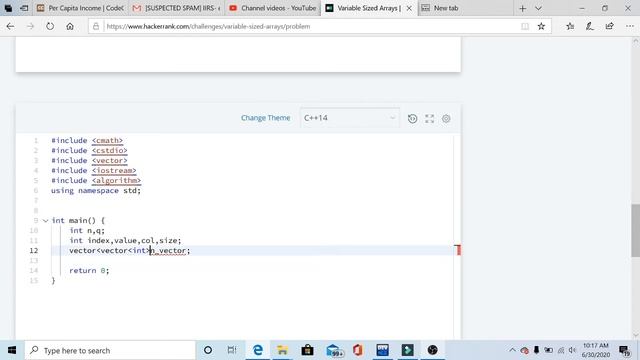This screenshot has width=640, height=360.
Task: Switch to the New tab
Action: click(x=465, y=8)
